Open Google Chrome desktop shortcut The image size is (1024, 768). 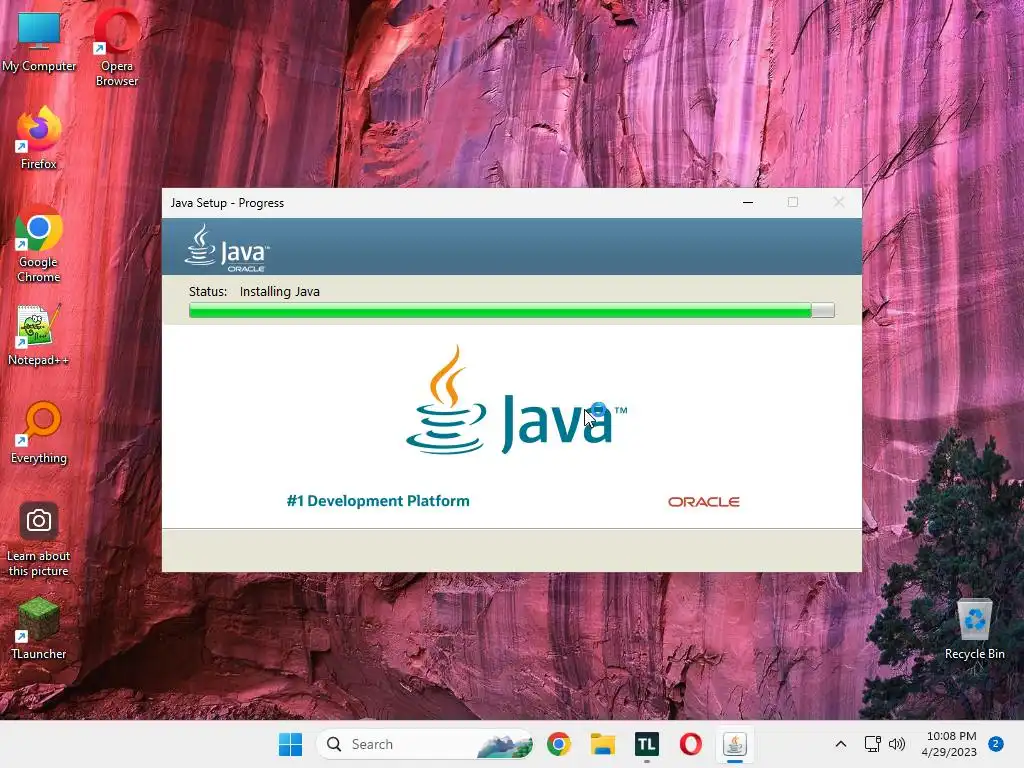pos(39,244)
